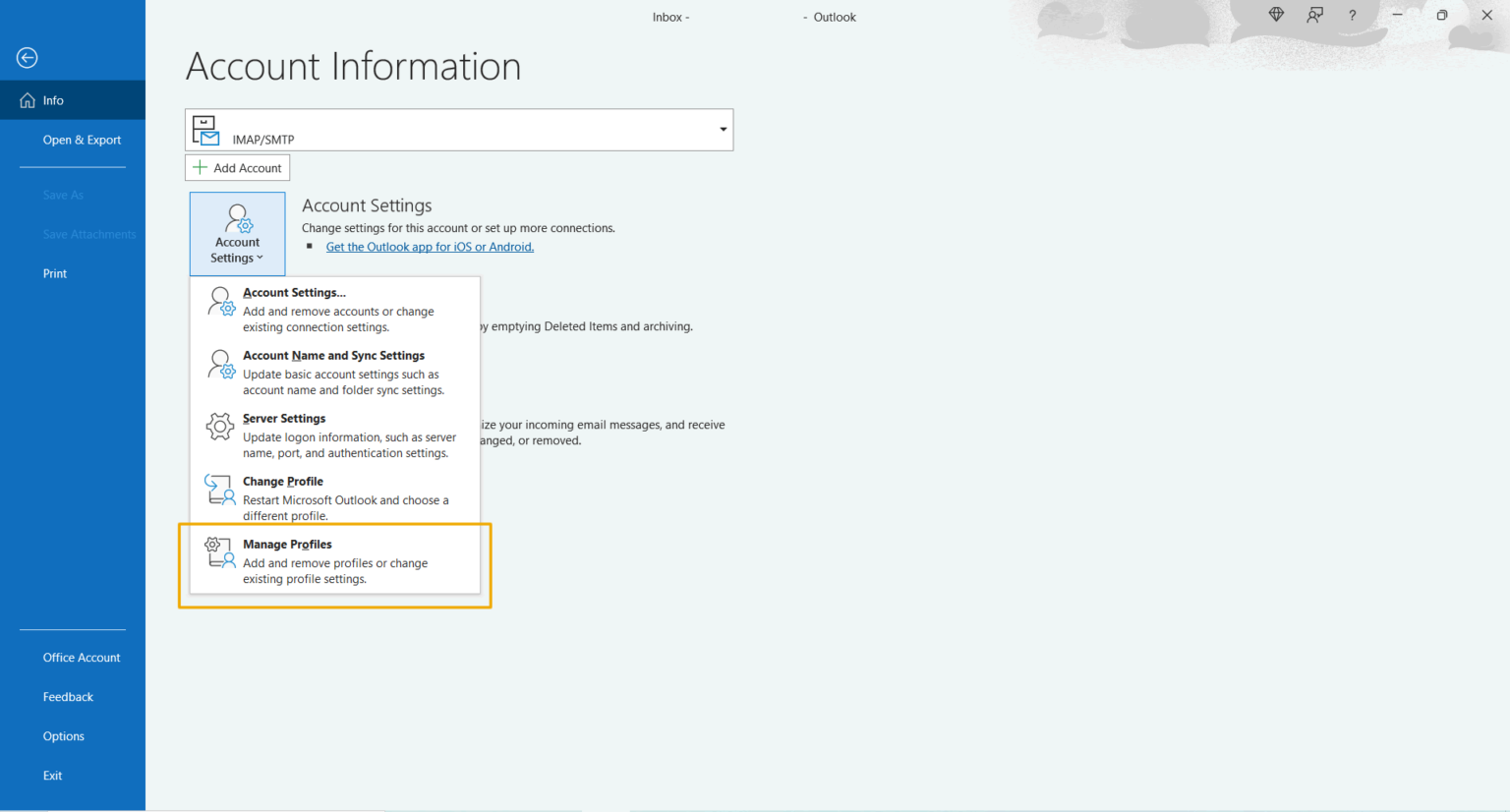
Task: Click the Help question mark icon
Action: (1352, 15)
